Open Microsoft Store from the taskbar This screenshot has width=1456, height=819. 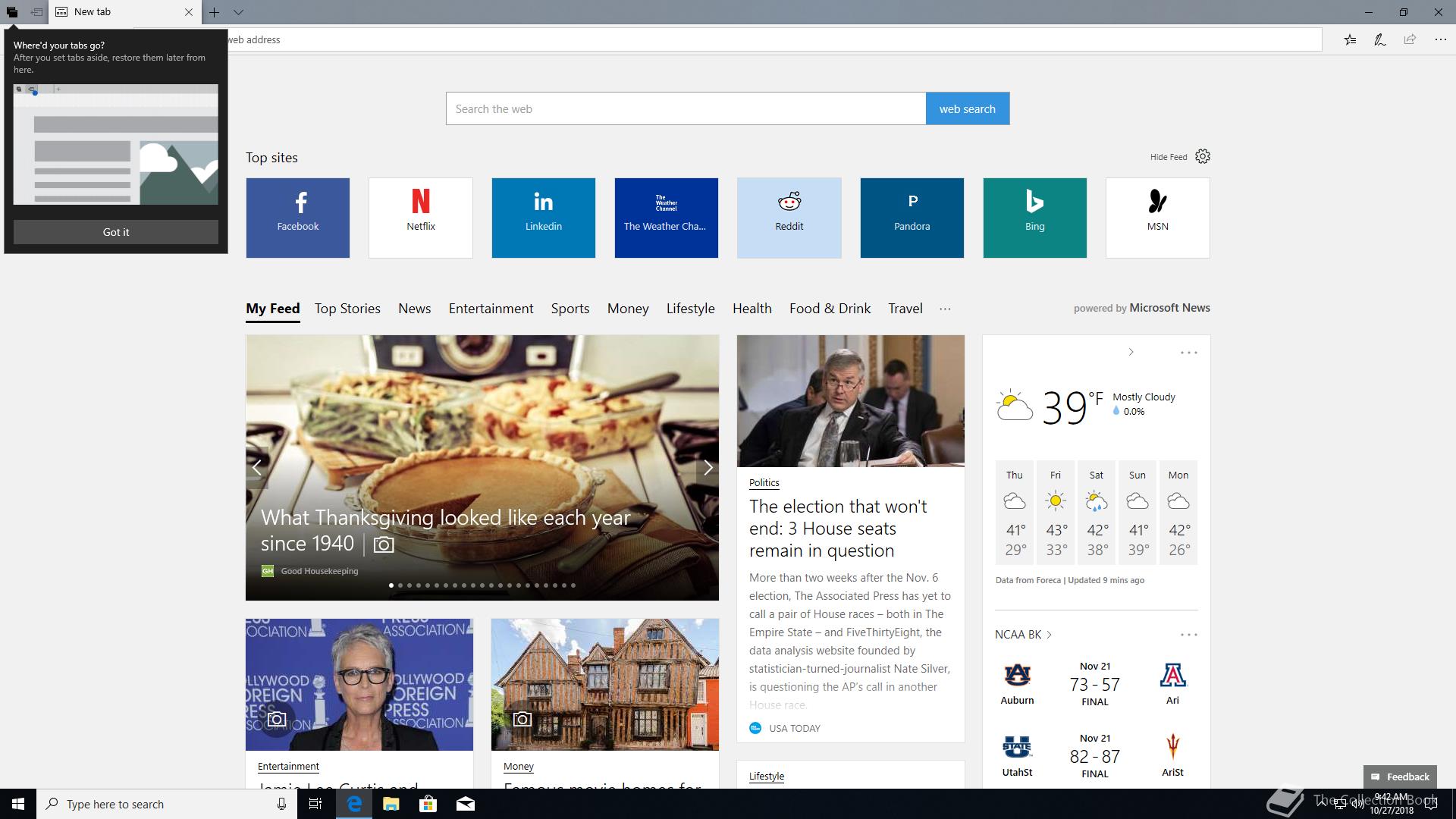(x=428, y=804)
